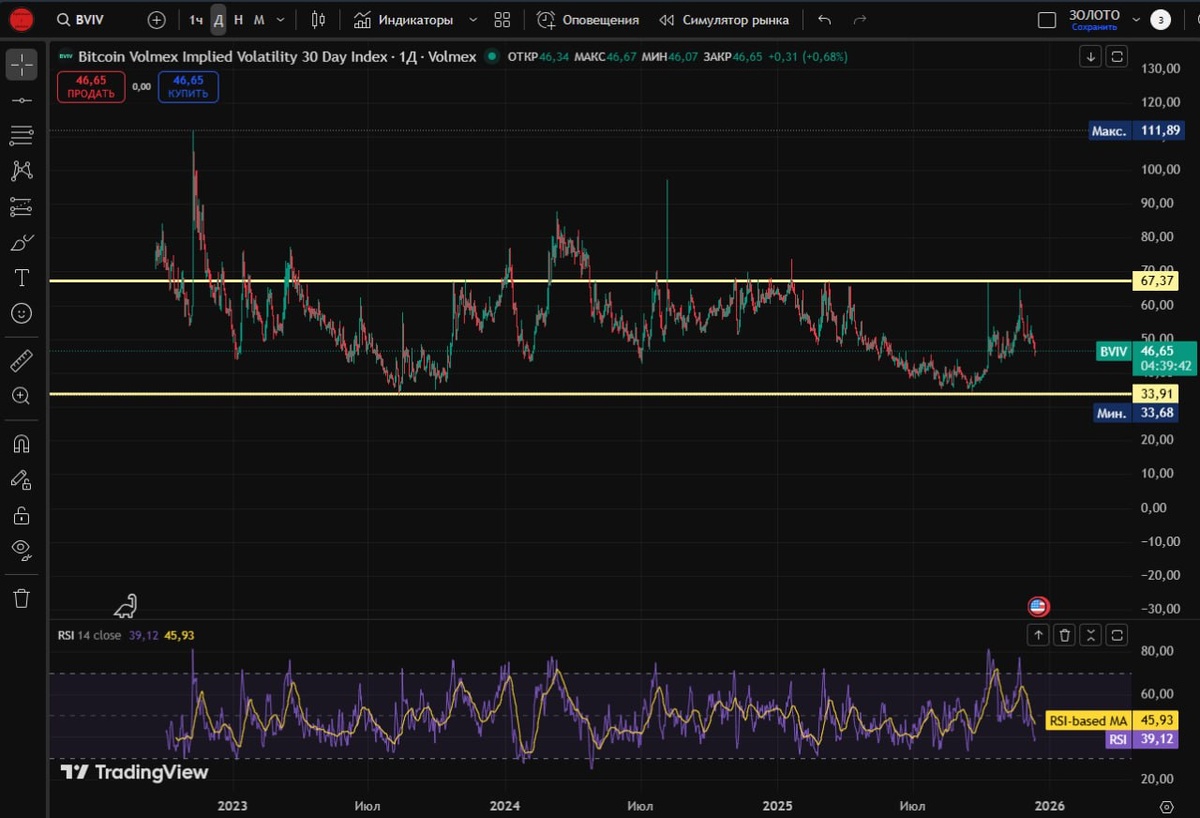Open the red circular main menu logo
Image resolution: width=1200 pixels, height=818 pixels.
coord(21,20)
